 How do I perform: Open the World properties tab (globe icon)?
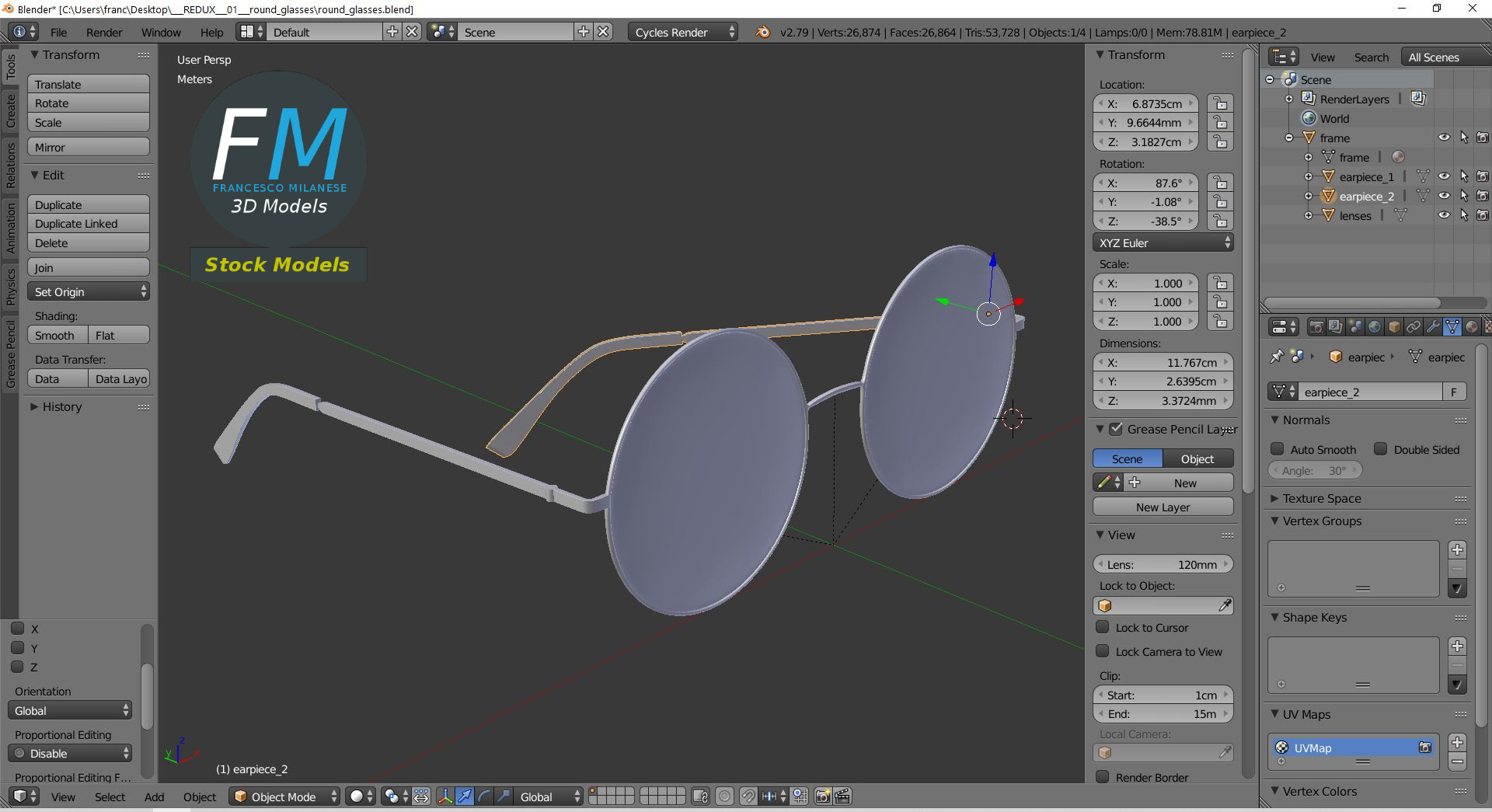1374,327
